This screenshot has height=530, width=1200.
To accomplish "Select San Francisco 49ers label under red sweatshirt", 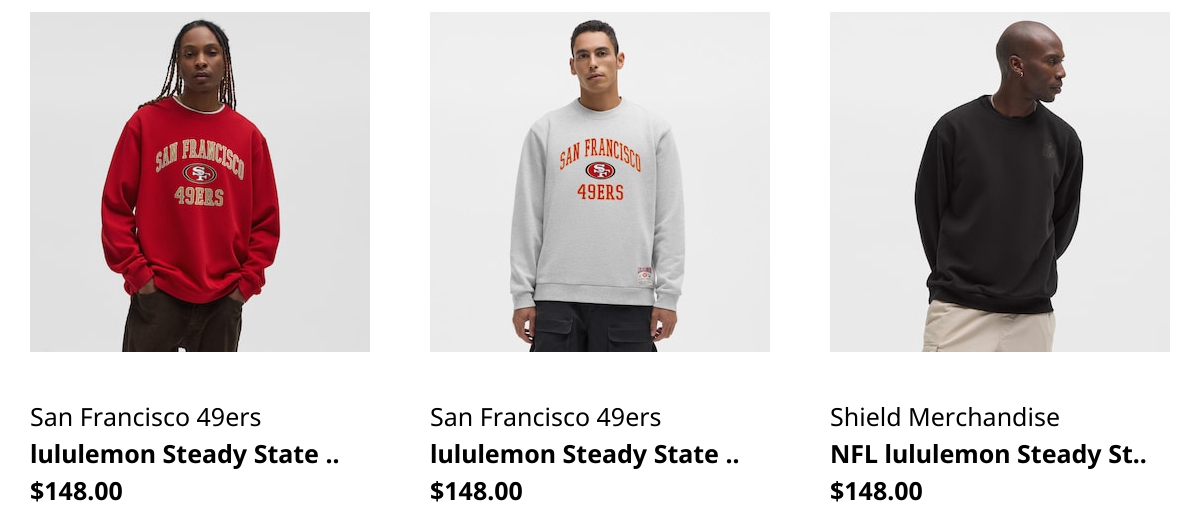I will 146,417.
